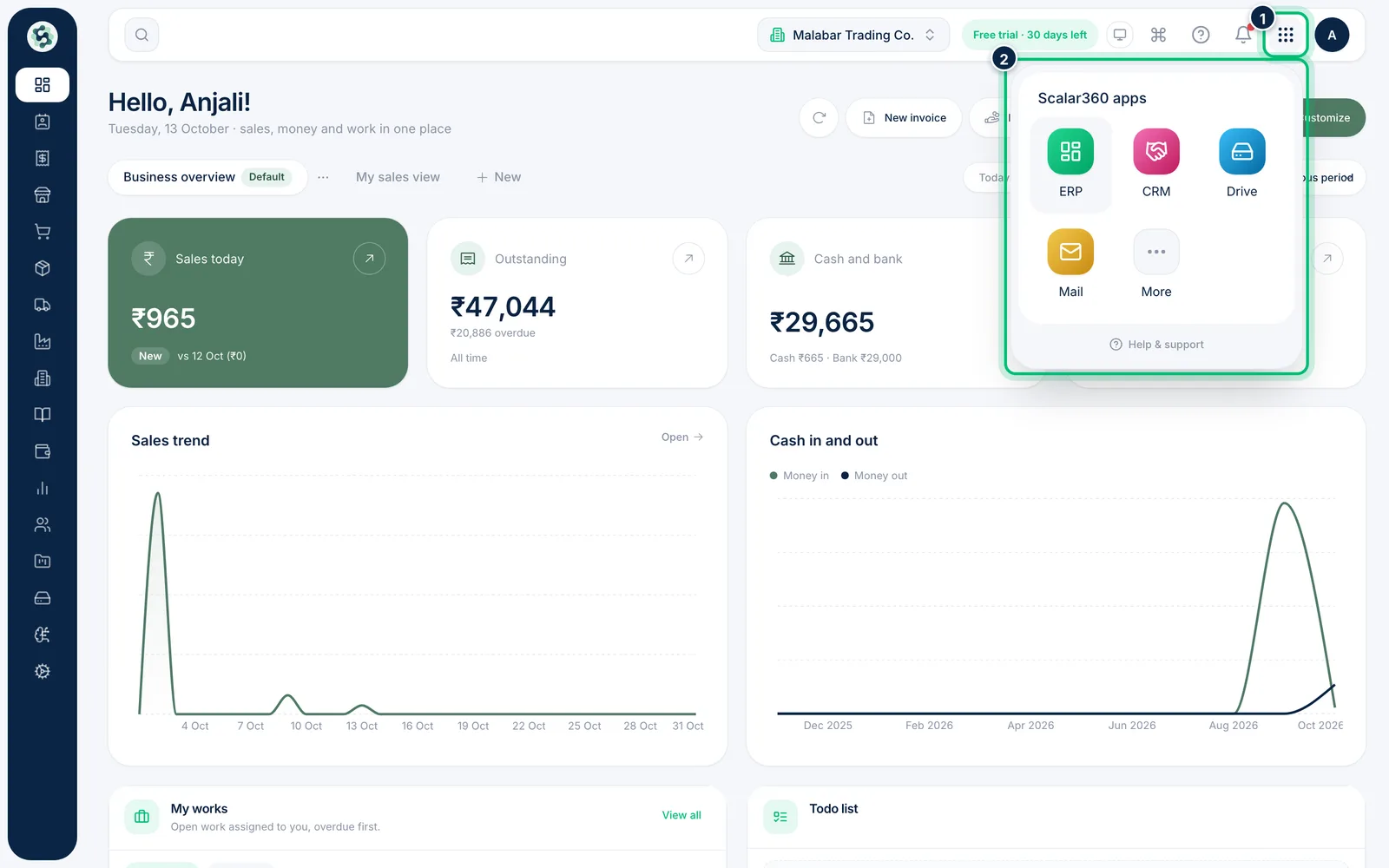Image resolution: width=1389 pixels, height=868 pixels.
Task: Open the dashboard grid icon in sidebar
Action: [42, 85]
